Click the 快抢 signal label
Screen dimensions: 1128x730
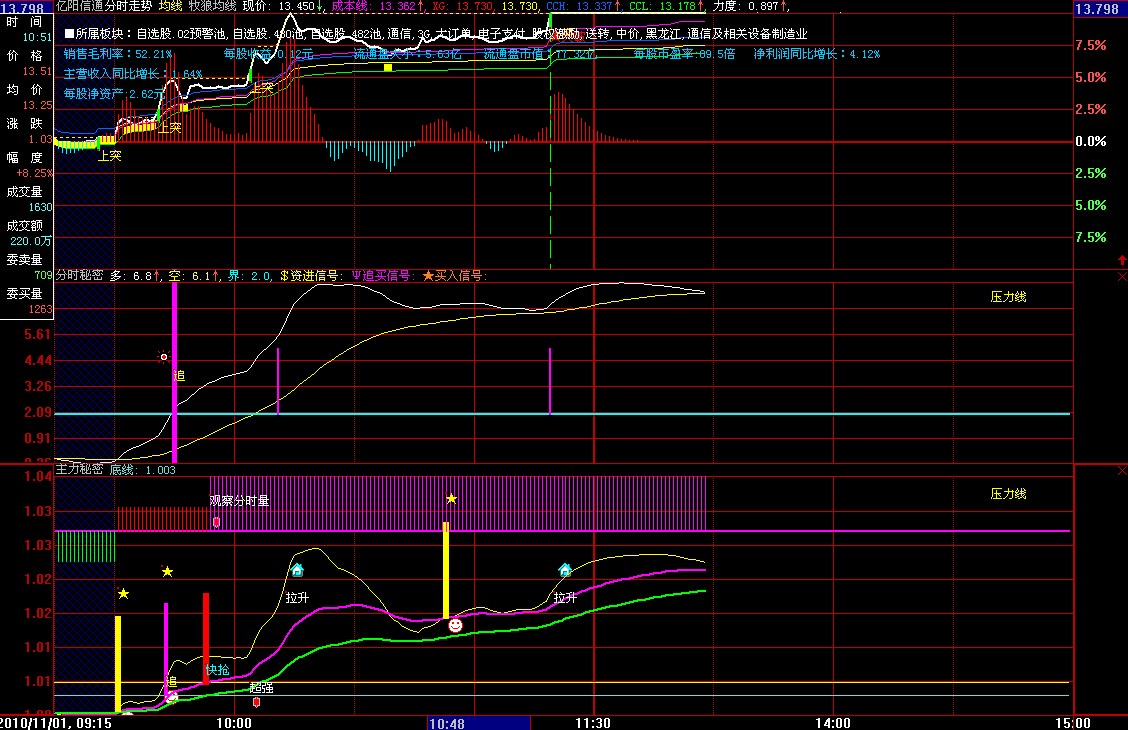(217, 670)
